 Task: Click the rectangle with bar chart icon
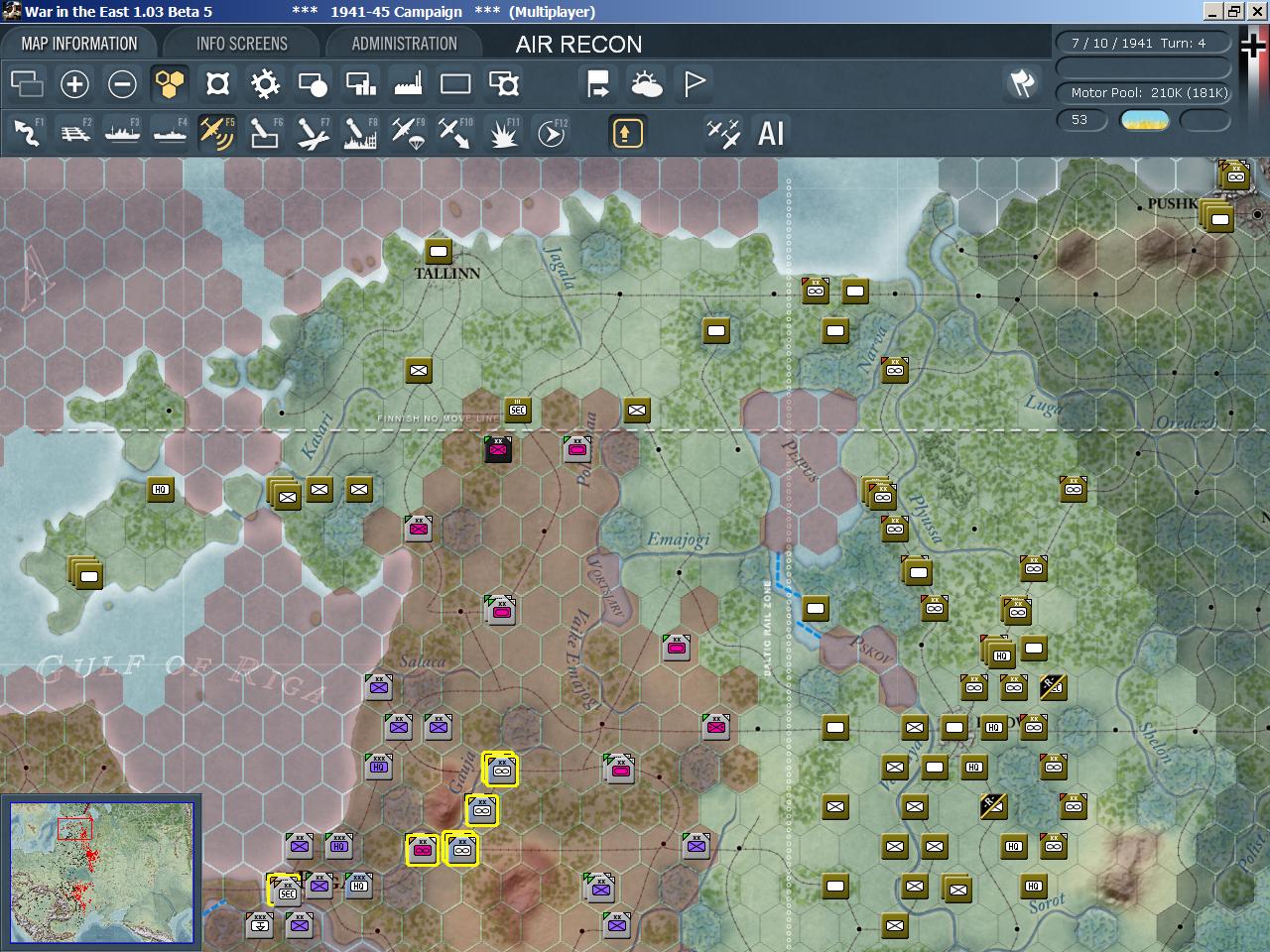pos(360,84)
